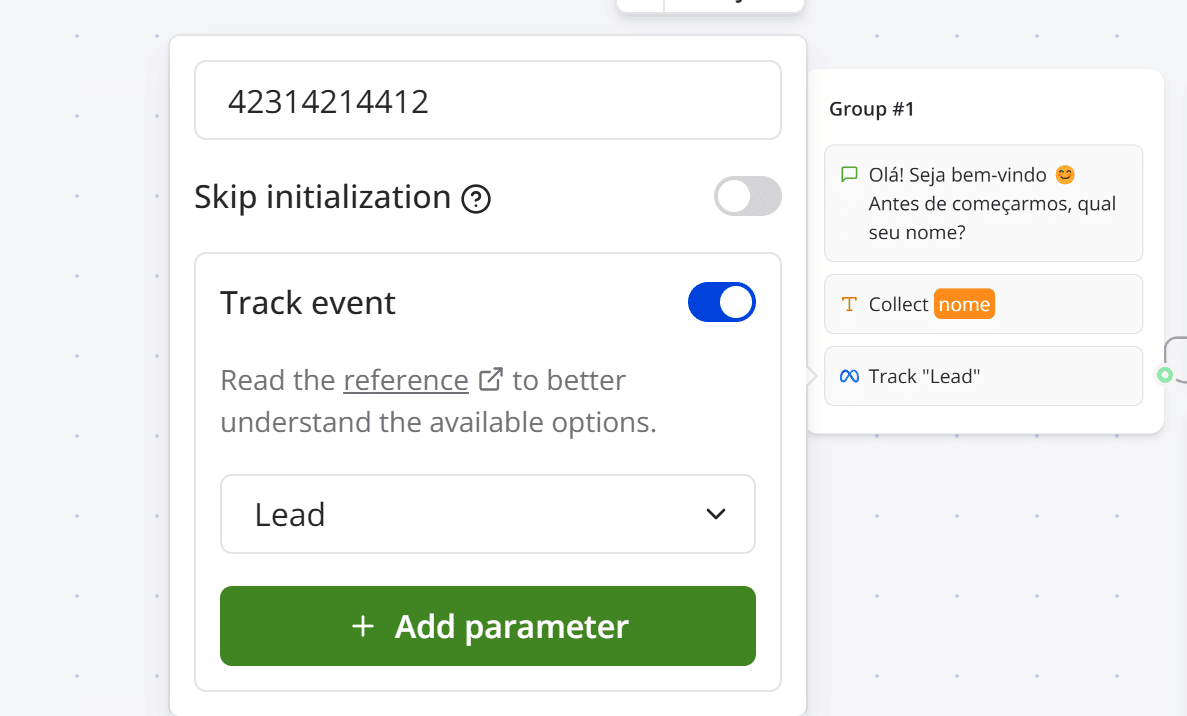Disable the Track event toggle
Image resolution: width=1187 pixels, height=716 pixels.
pyautogui.click(x=721, y=302)
